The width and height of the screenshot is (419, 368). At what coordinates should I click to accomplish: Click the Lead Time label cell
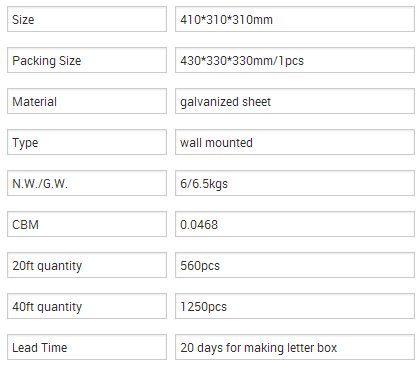(x=87, y=347)
